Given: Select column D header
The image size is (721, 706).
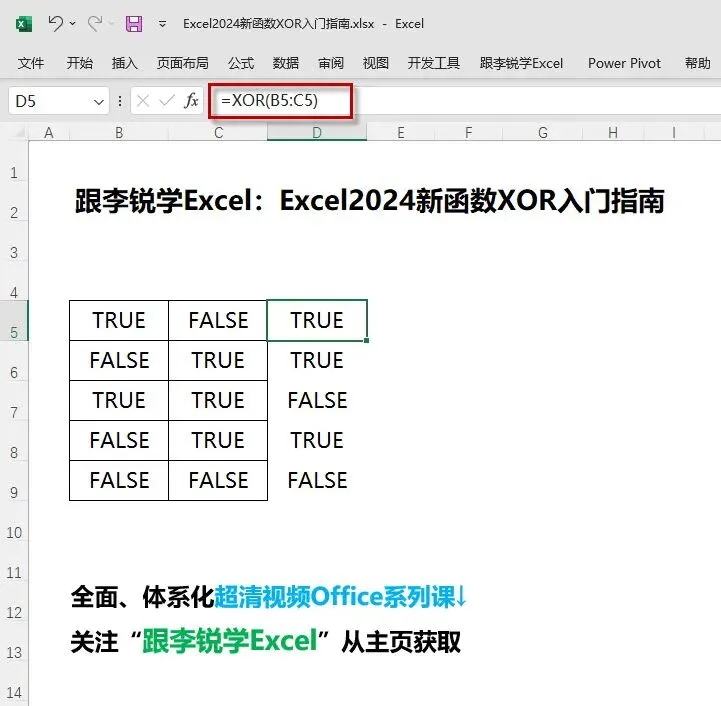Looking at the screenshot, I should pos(317,133).
